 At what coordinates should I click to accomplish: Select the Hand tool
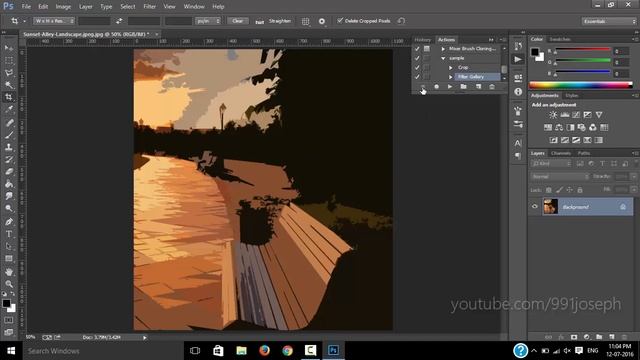(x=9, y=271)
